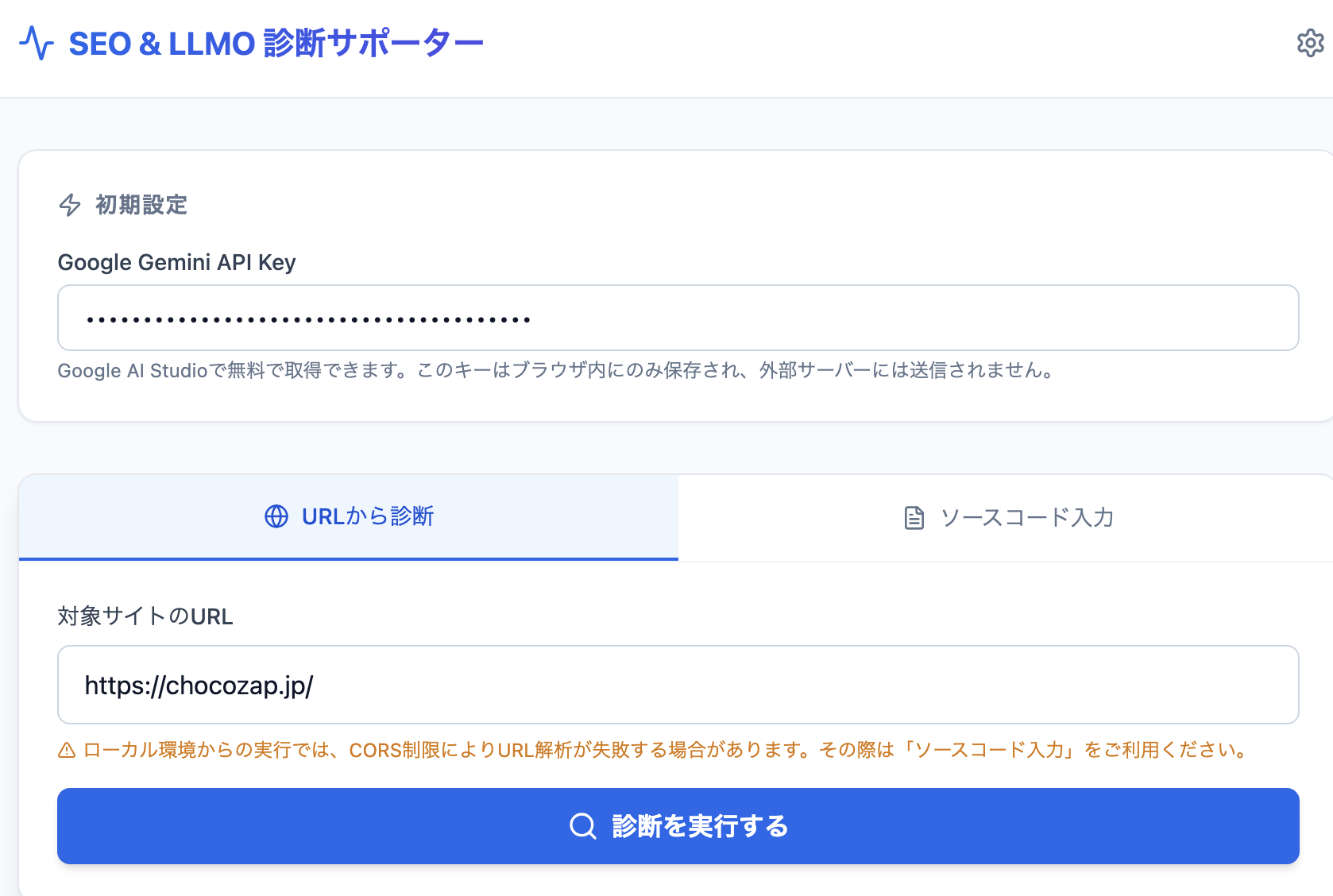Select the URLから診断 tab
Image resolution: width=1333 pixels, height=896 pixels.
(348, 516)
